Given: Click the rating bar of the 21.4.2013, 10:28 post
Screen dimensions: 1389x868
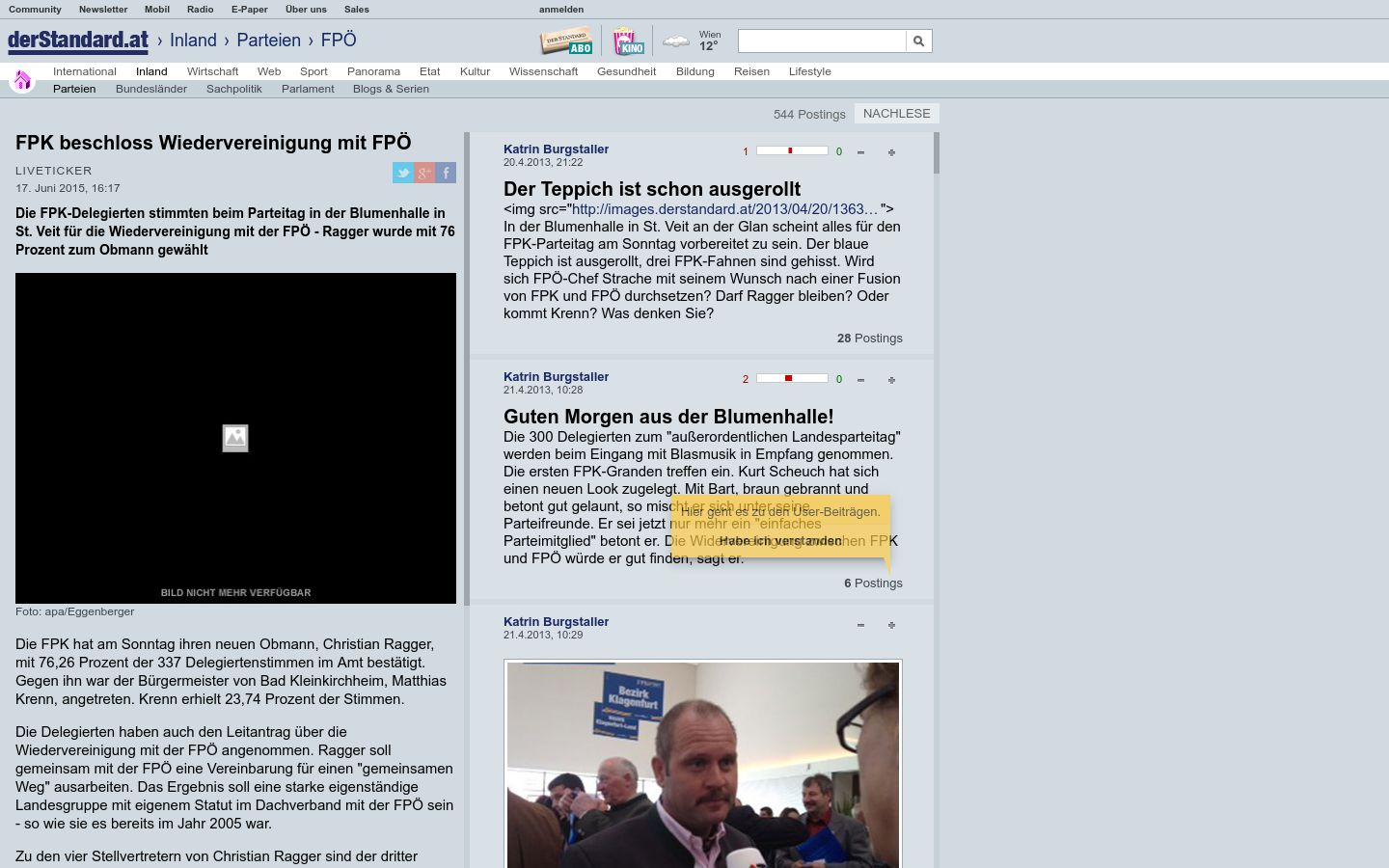Looking at the screenshot, I should coord(792,379).
